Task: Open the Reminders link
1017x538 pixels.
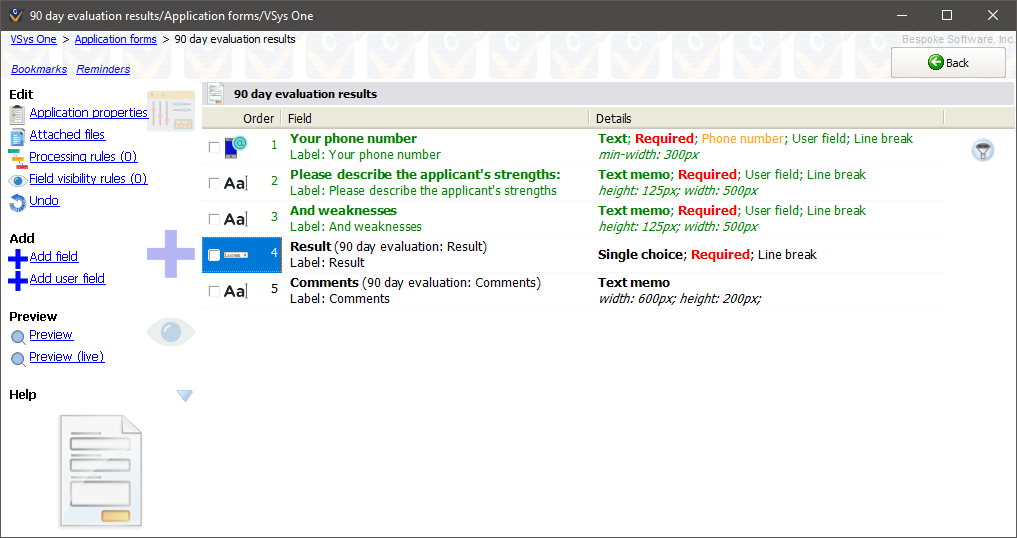Action: point(103,69)
